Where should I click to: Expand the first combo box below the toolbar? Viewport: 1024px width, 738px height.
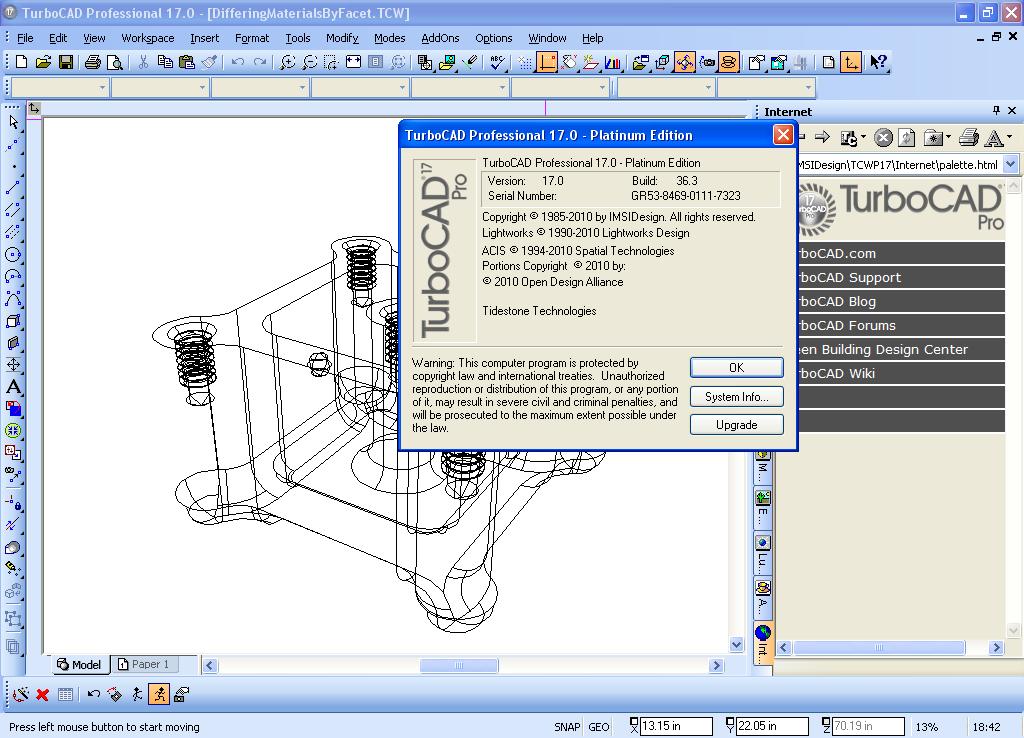click(x=103, y=87)
